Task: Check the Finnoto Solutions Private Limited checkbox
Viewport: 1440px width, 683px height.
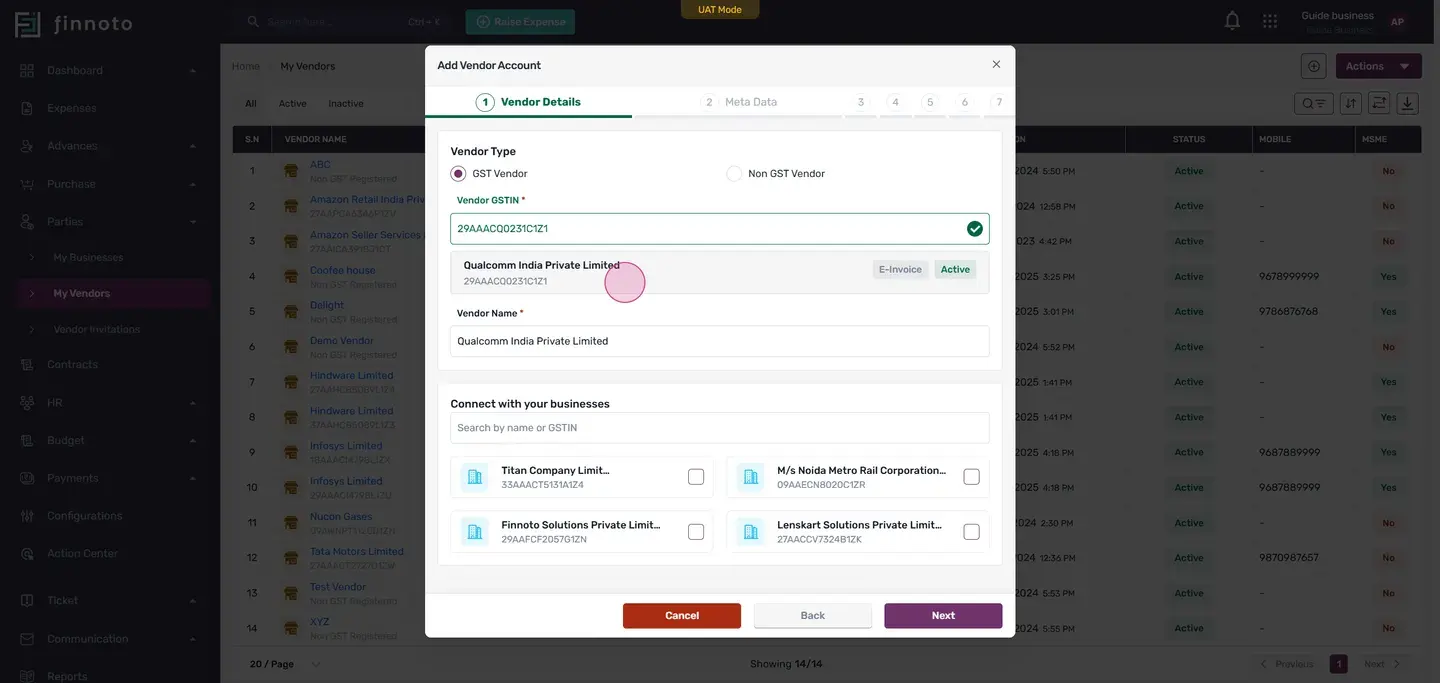Action: coord(696,532)
